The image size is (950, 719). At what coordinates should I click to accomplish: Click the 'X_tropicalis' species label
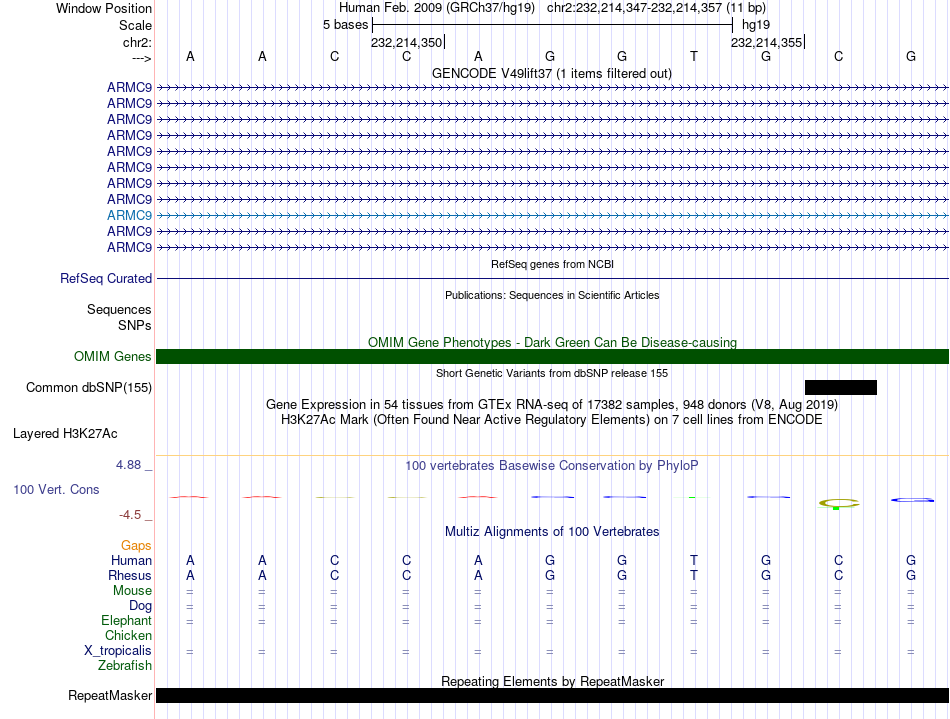pyautogui.click(x=118, y=651)
